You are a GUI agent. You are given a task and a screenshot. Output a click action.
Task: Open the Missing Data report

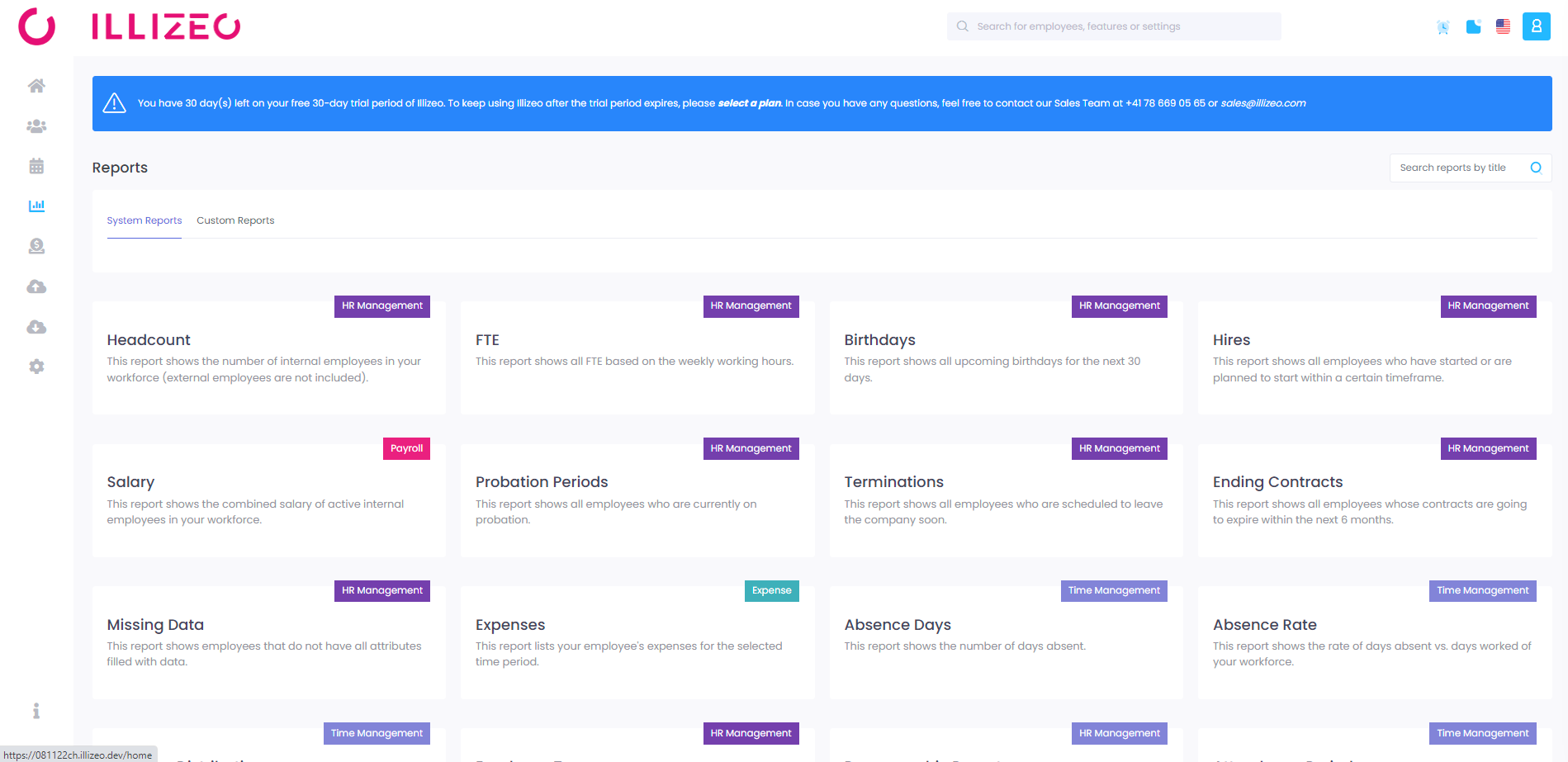(x=269, y=642)
